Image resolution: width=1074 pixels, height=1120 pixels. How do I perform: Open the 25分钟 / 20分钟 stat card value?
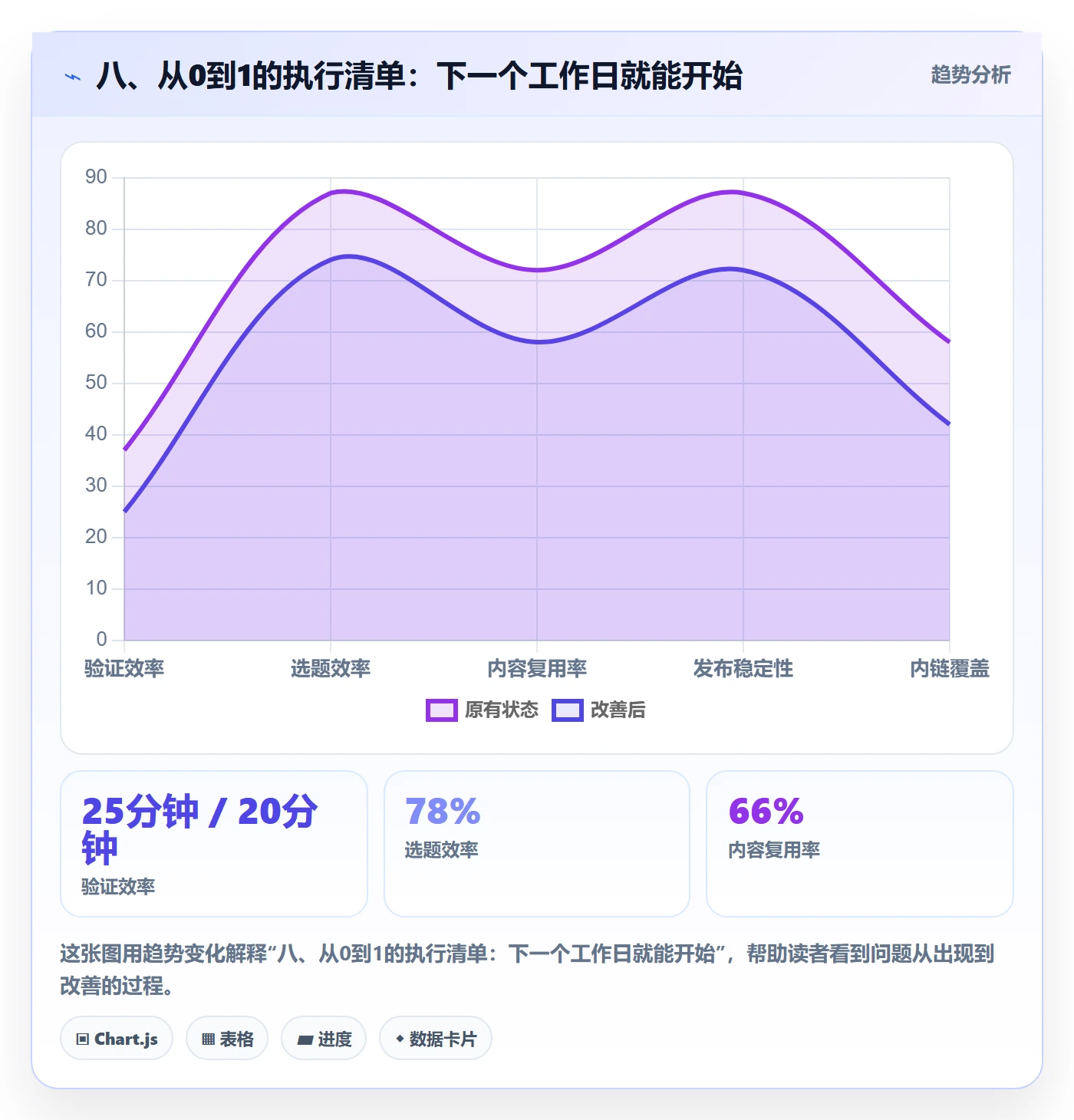199,830
